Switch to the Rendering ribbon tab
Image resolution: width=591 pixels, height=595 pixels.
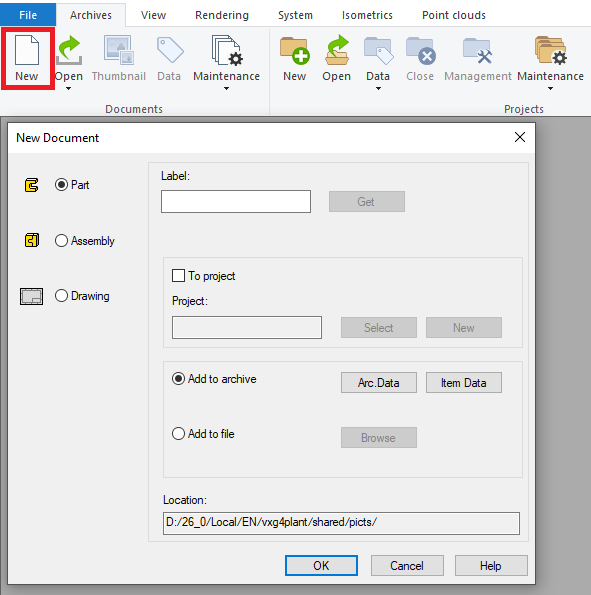tap(222, 15)
